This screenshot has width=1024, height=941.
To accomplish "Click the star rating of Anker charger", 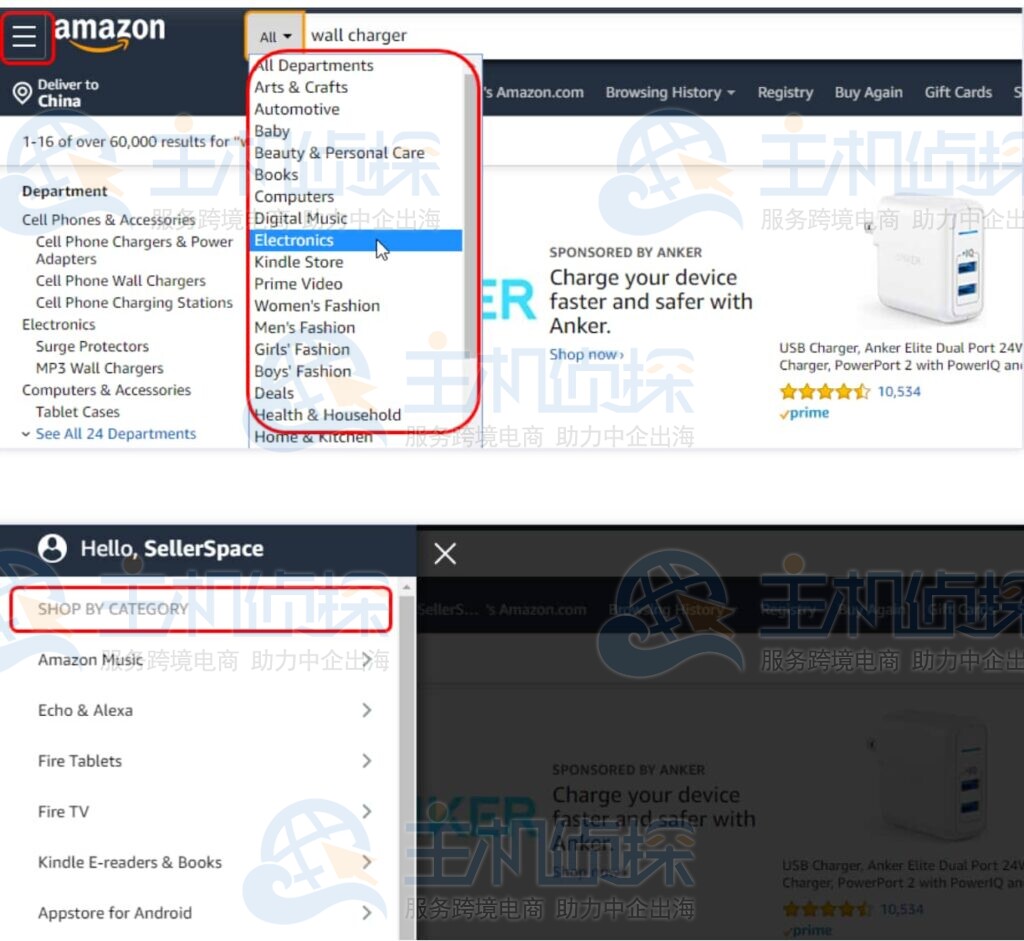I will pos(825,392).
